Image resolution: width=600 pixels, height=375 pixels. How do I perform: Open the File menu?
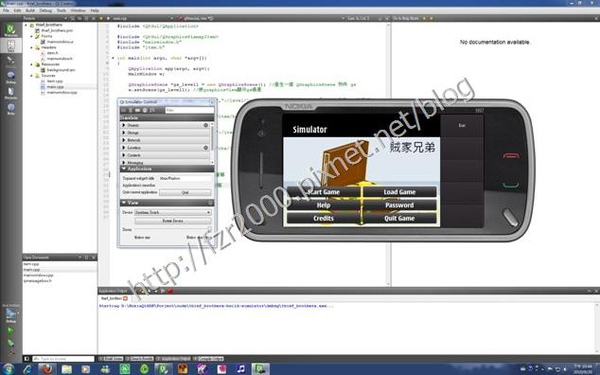click(x=6, y=11)
